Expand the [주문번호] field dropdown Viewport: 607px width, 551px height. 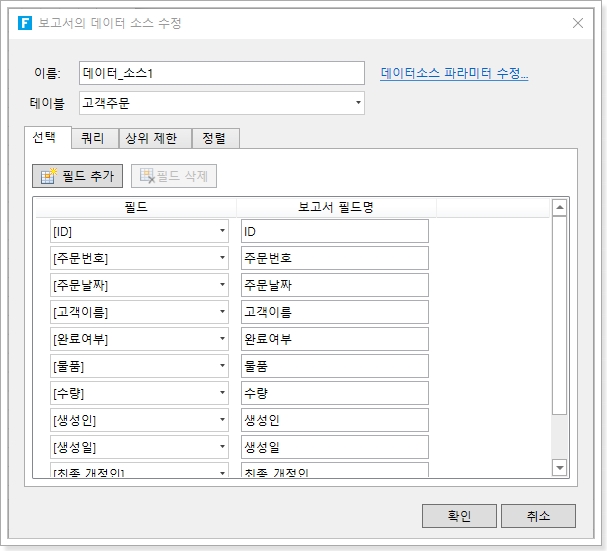coord(222,258)
